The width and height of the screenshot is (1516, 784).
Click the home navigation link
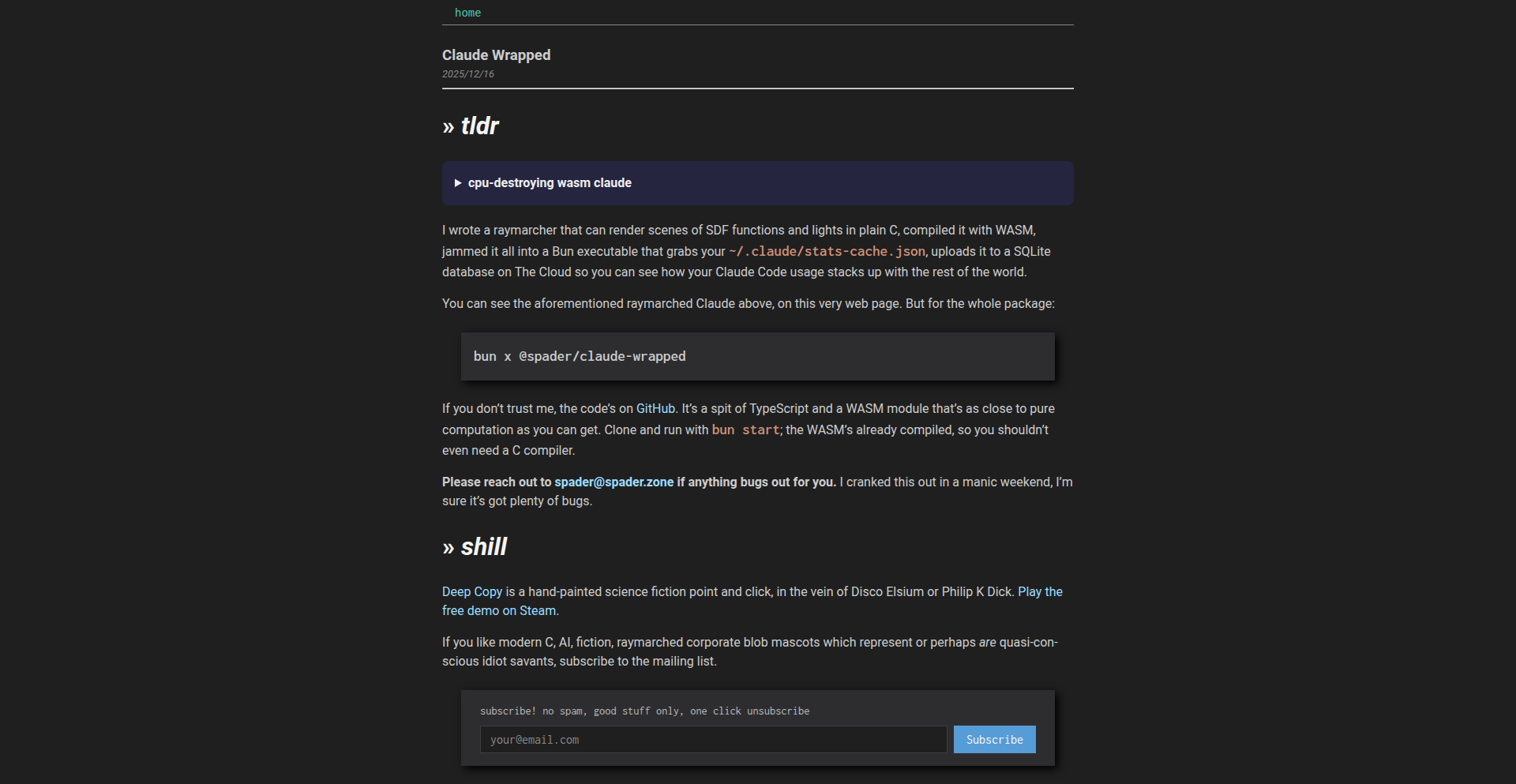coord(467,13)
